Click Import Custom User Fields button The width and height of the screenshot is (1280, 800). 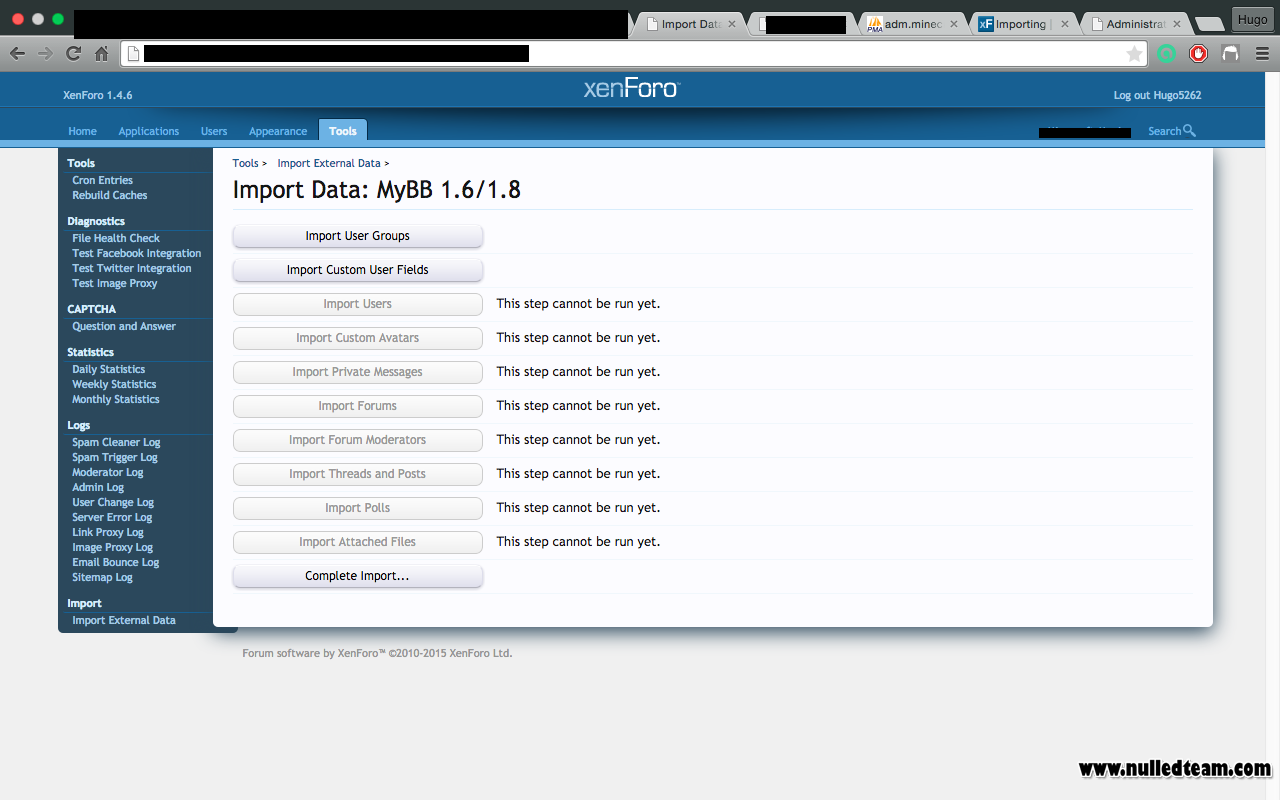pos(358,270)
